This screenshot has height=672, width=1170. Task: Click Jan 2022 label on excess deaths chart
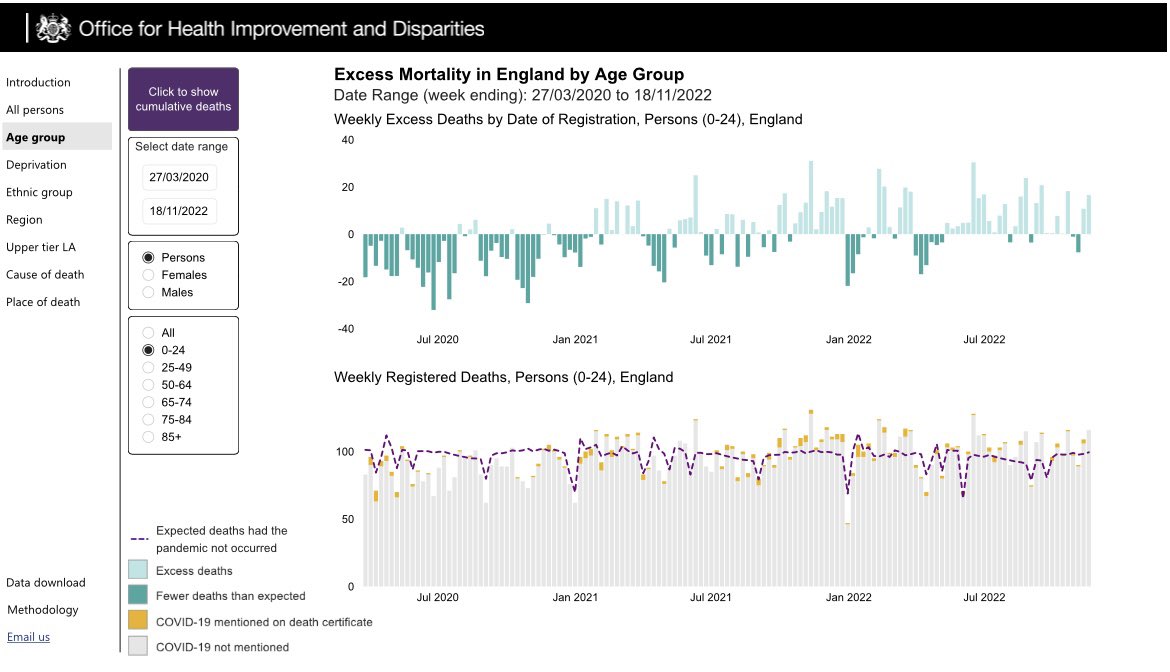pyautogui.click(x=848, y=339)
